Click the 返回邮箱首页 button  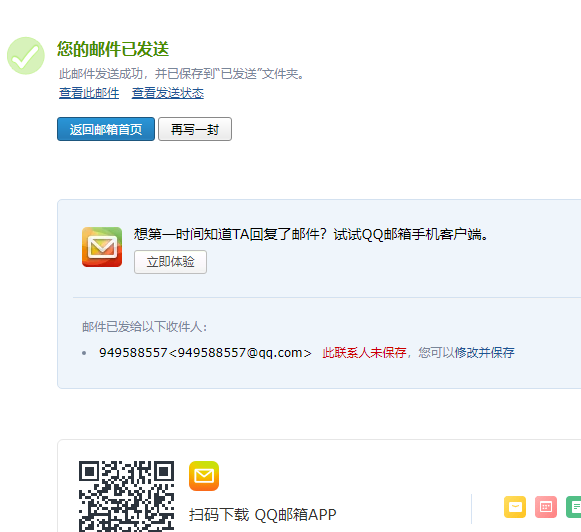point(106,129)
